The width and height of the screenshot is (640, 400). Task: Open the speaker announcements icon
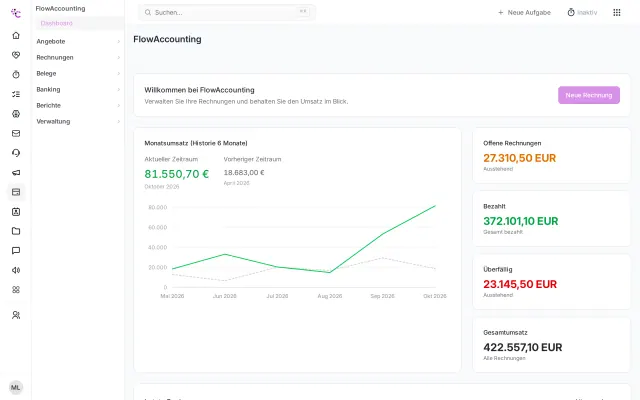16,270
